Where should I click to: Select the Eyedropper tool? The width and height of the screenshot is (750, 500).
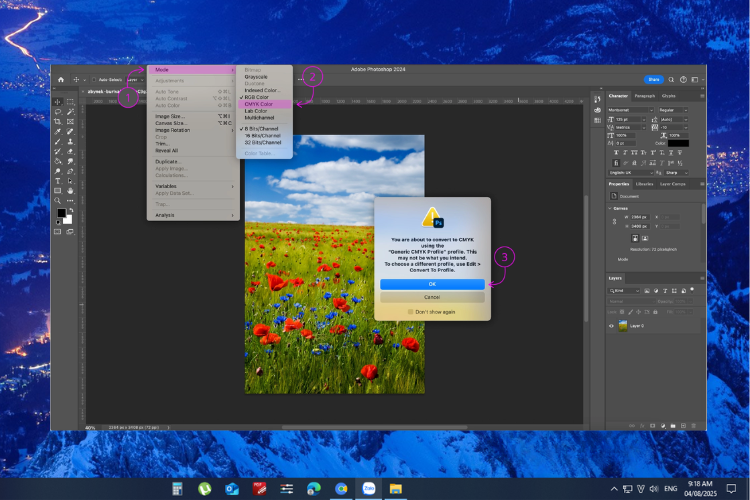[58, 132]
